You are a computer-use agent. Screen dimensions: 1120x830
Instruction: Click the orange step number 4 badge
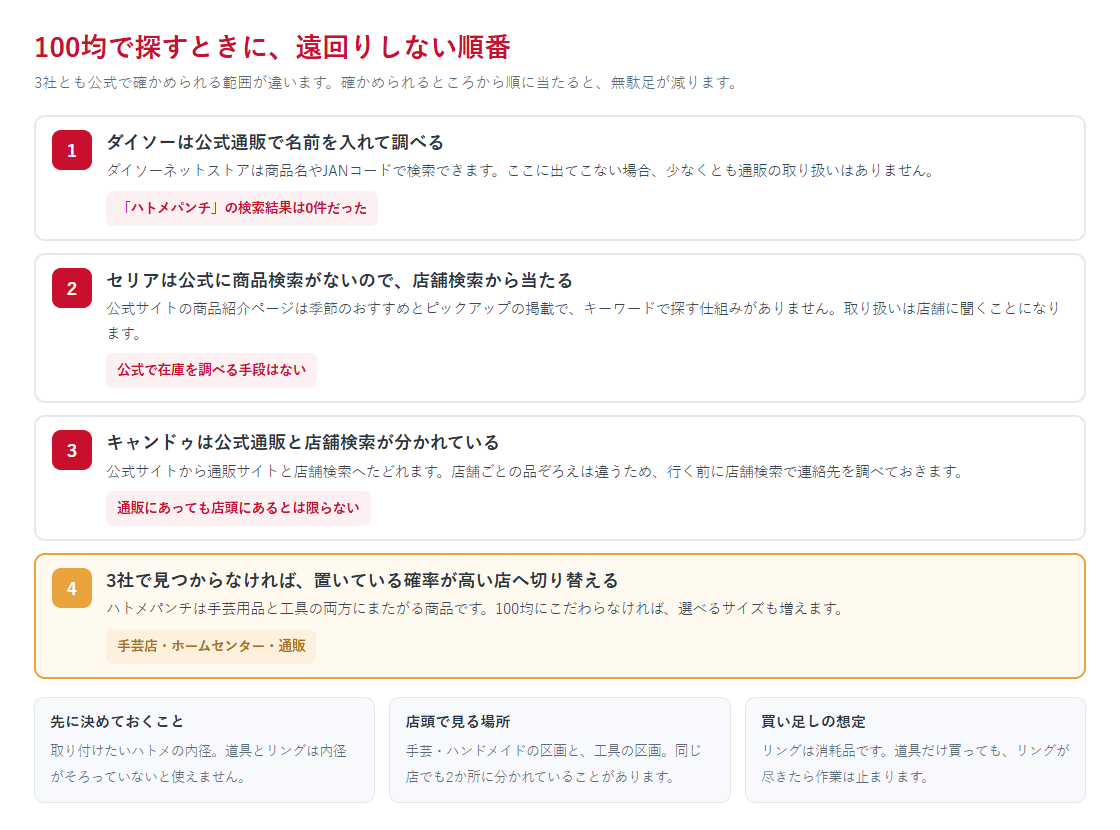point(71,588)
